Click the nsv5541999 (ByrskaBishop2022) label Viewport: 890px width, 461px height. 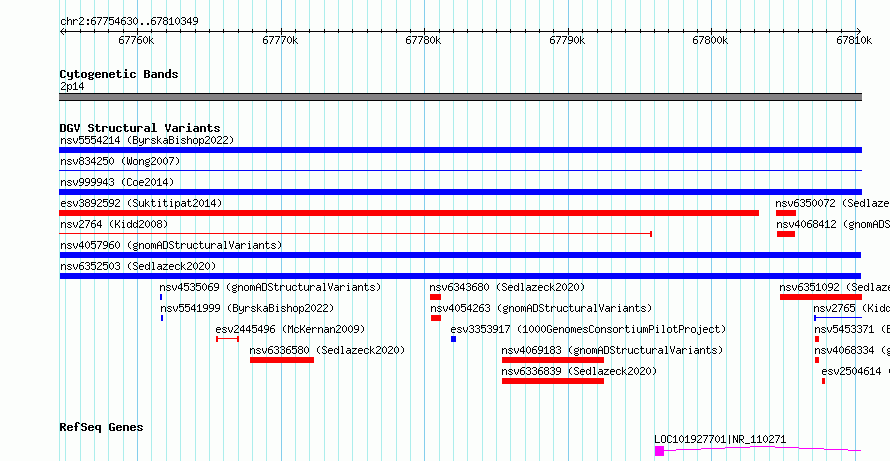(x=247, y=308)
